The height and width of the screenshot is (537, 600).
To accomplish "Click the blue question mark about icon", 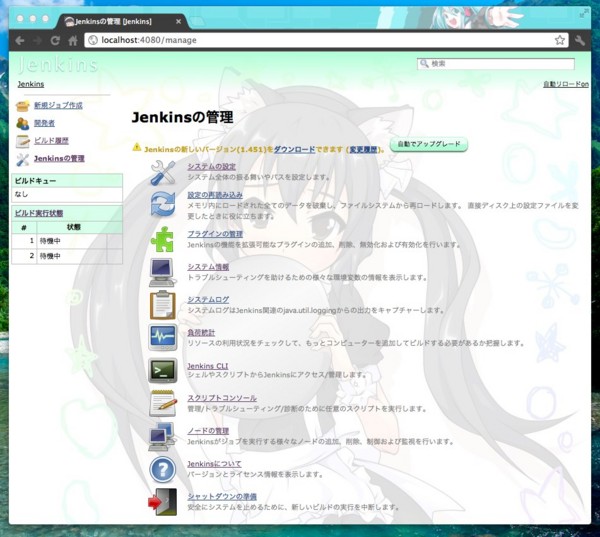I will click(x=163, y=469).
